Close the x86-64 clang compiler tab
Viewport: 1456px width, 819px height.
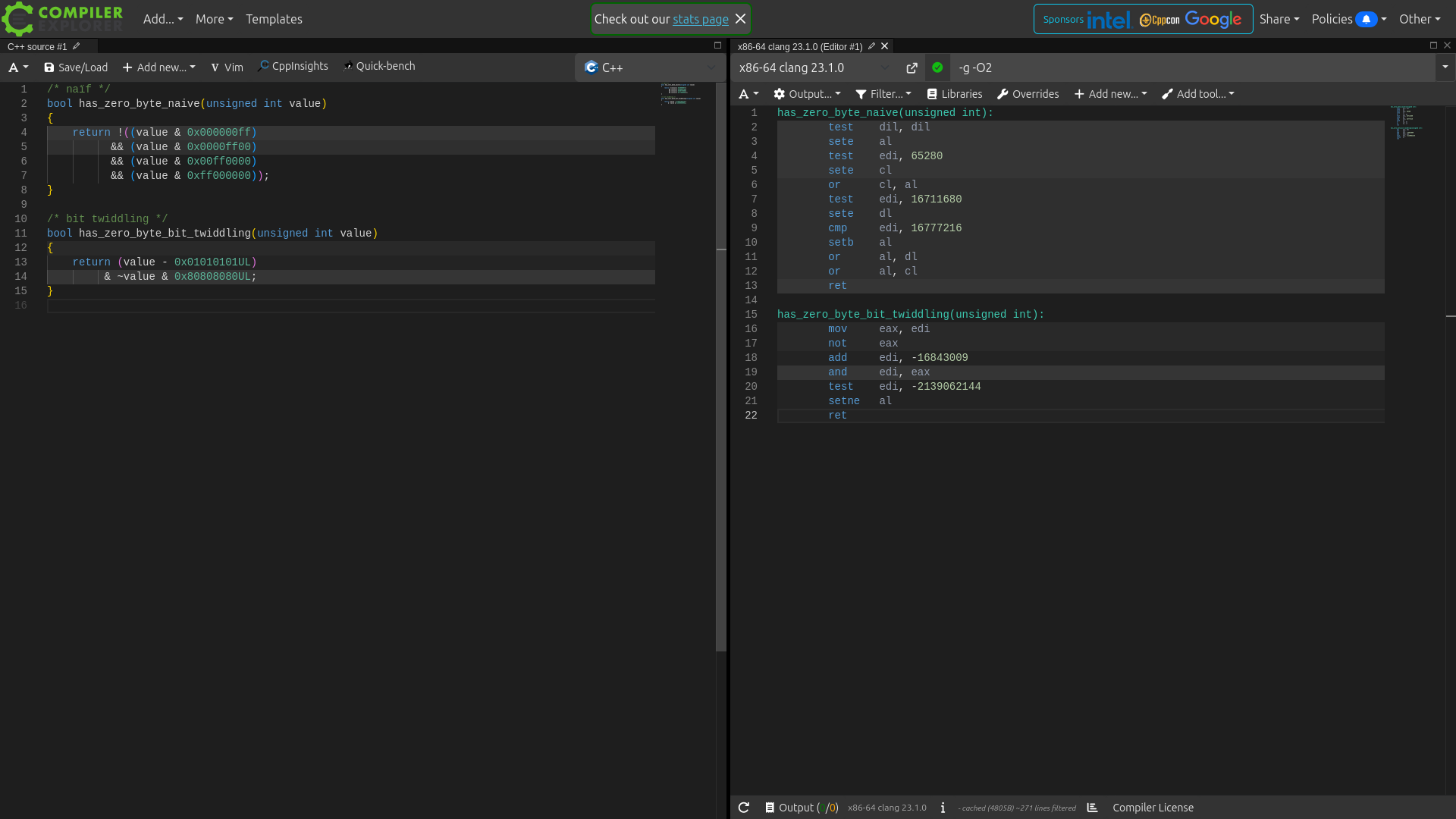click(x=884, y=46)
